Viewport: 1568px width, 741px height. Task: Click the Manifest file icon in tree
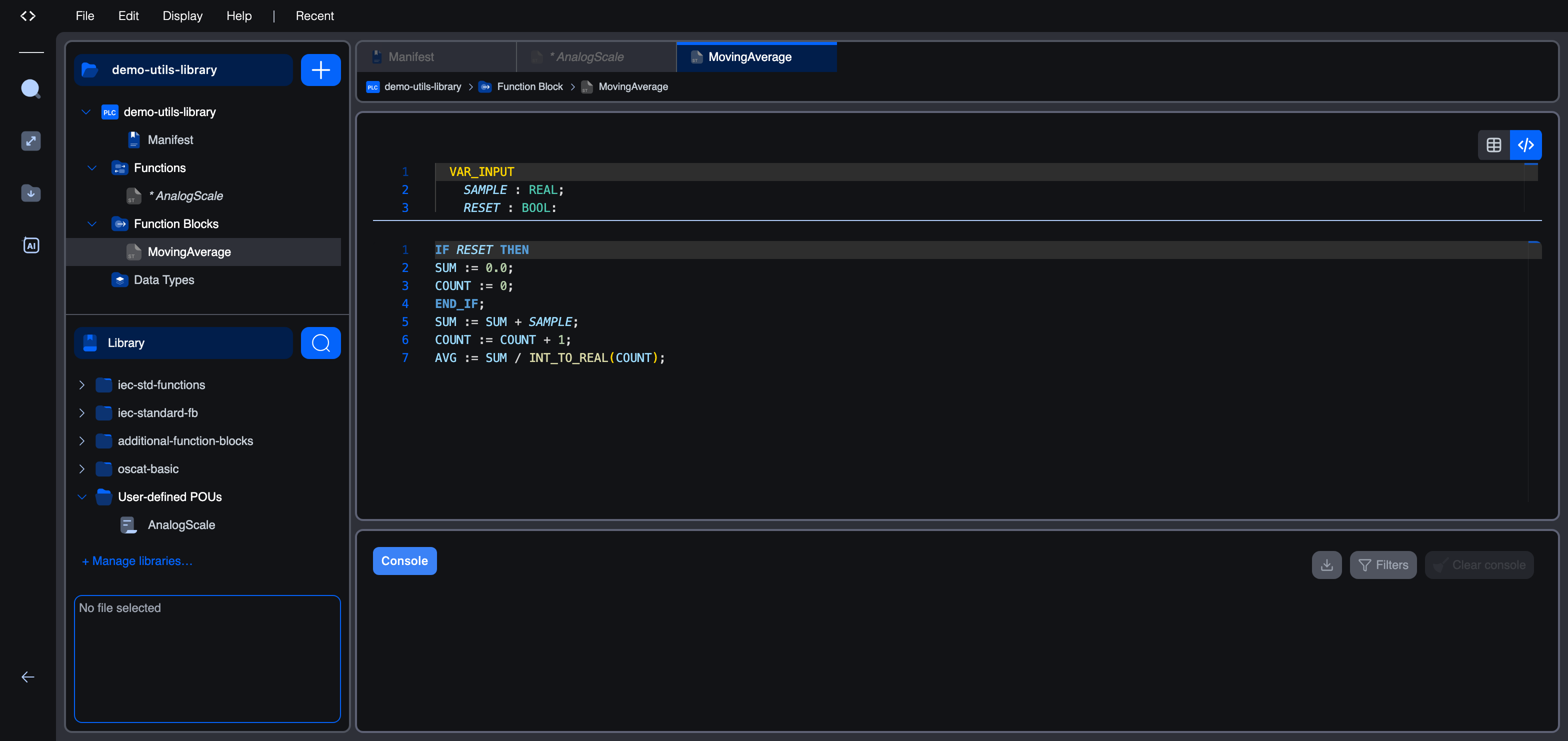pyautogui.click(x=134, y=140)
